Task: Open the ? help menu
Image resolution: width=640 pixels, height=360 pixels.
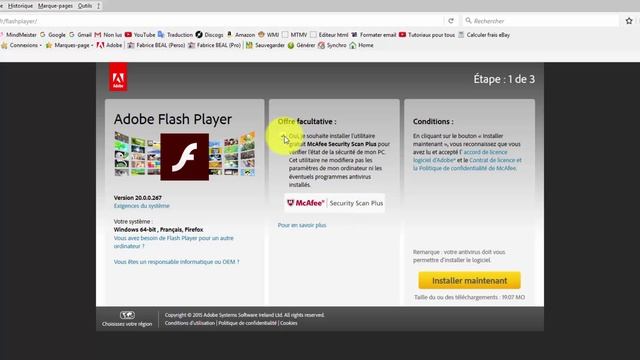Action: pyautogui.click(x=98, y=6)
